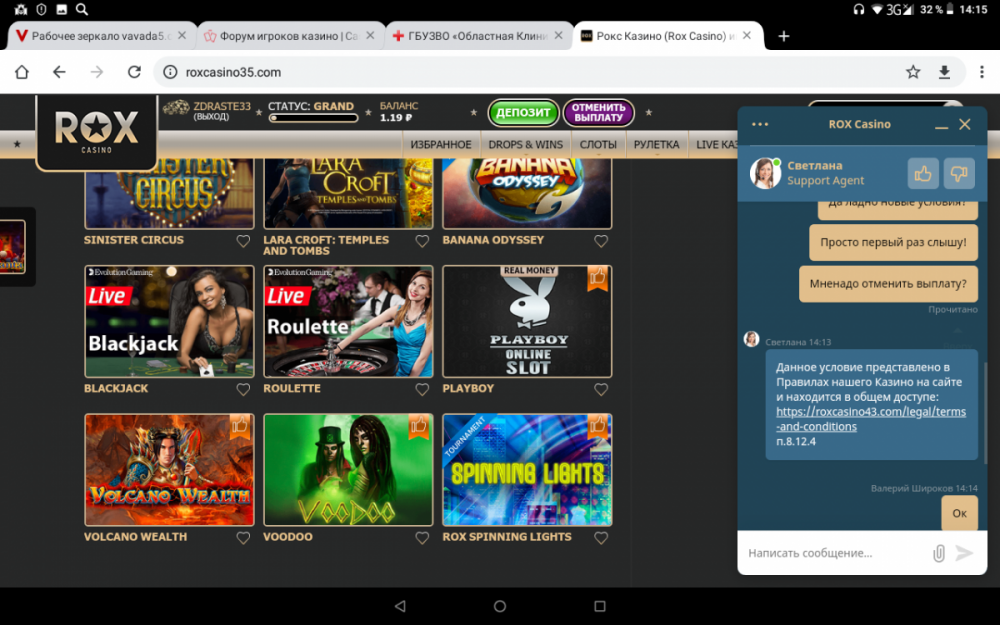Toggle the heart favorite on Voodoo slot
This screenshot has width=1000, height=625.
coord(421,537)
